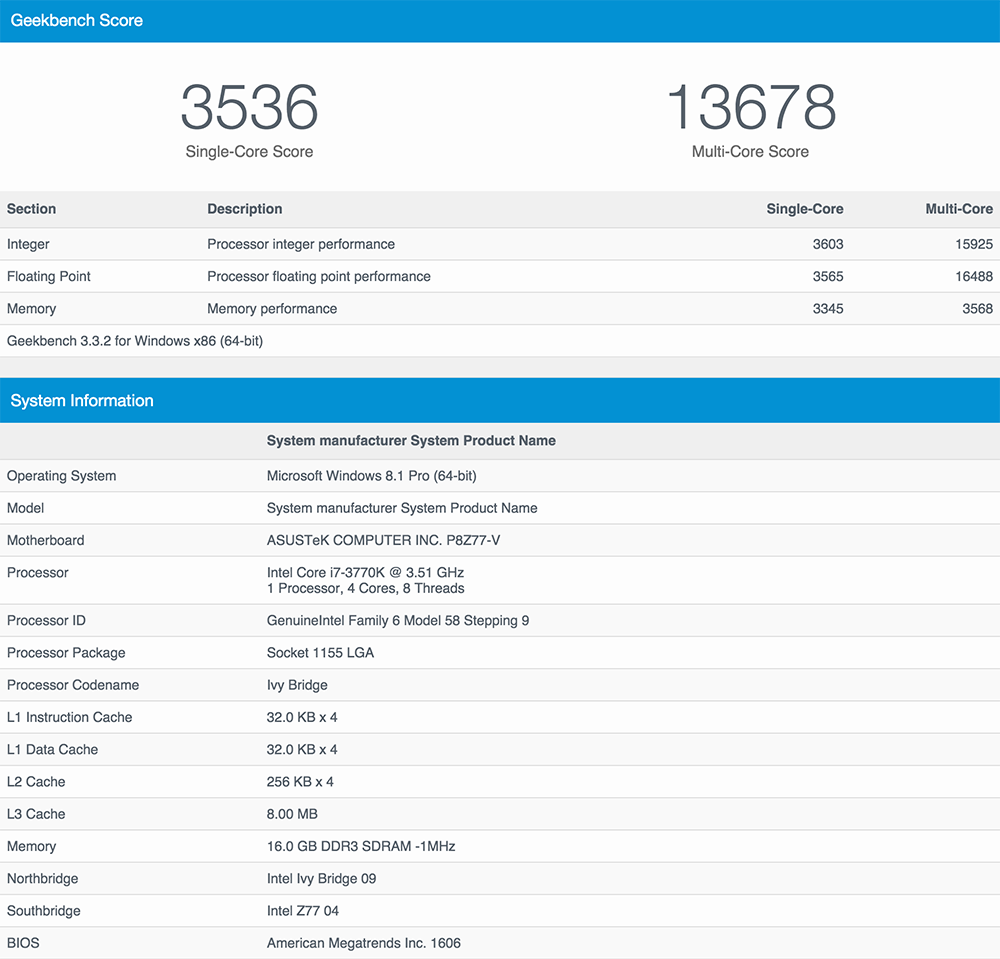1000x959 pixels.
Task: Click the Geekbench 3.3.2 version text
Action: pyautogui.click(x=135, y=341)
